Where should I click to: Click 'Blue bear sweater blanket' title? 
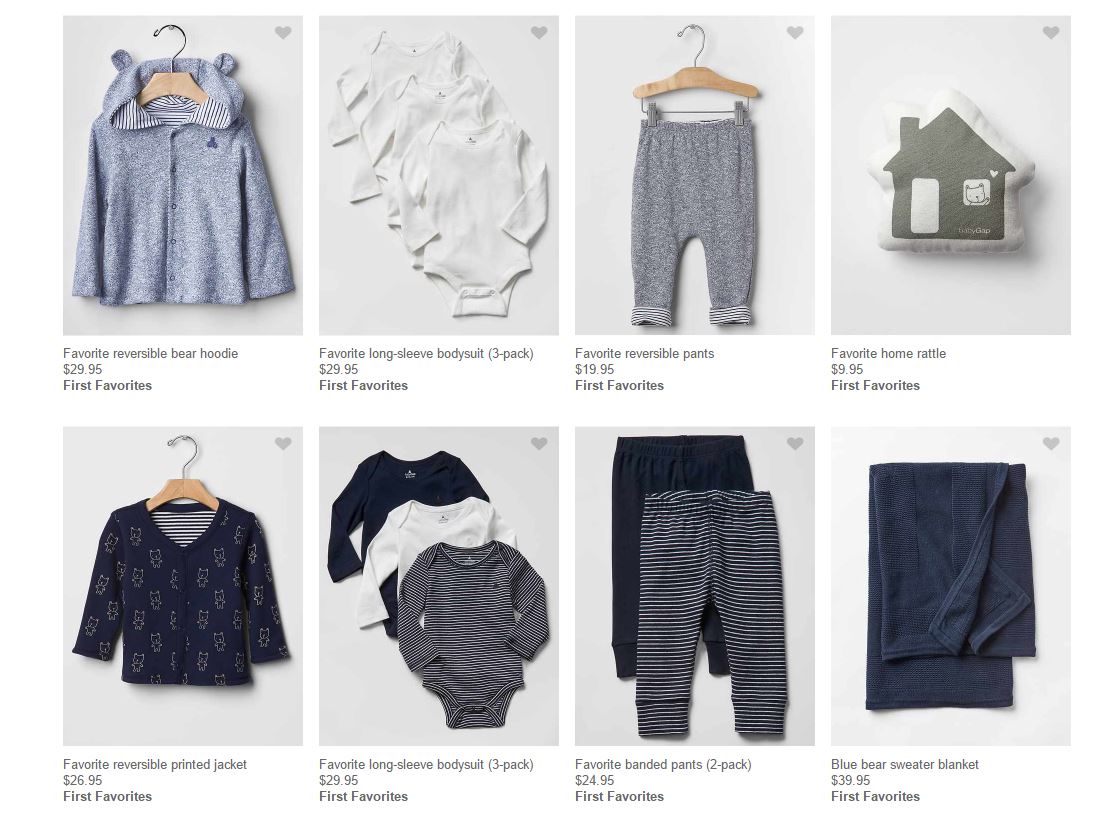[904, 764]
